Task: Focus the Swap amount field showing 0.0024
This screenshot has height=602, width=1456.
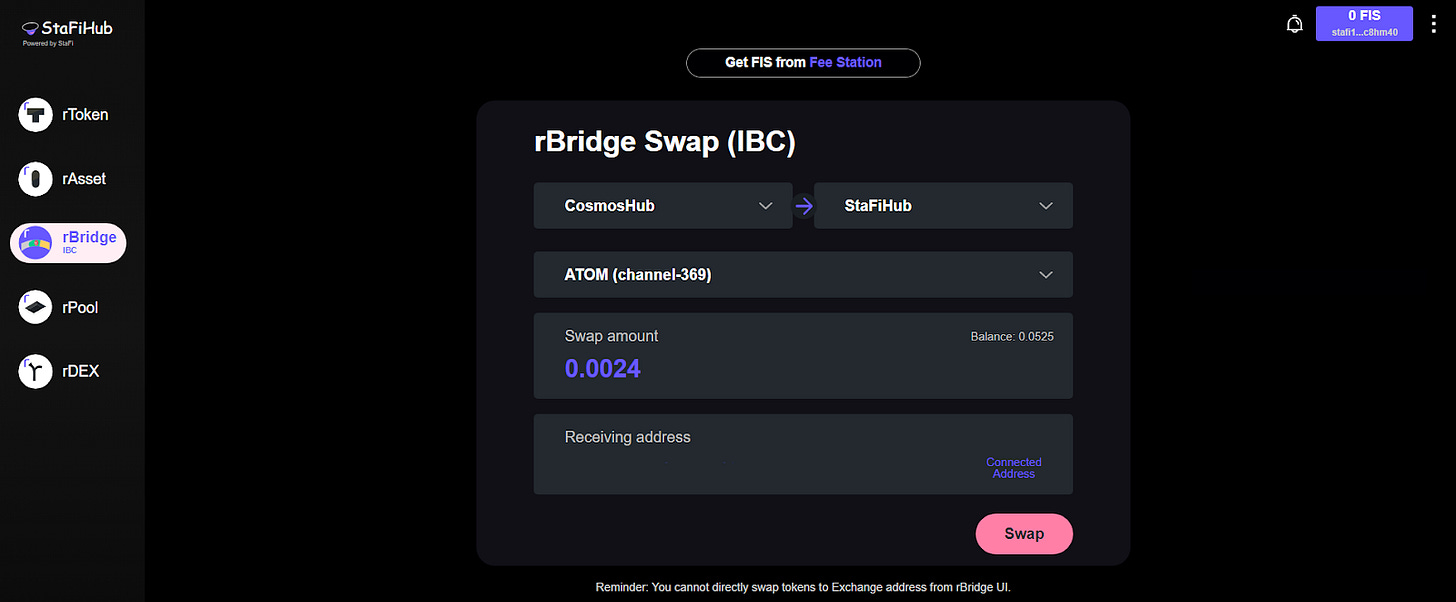Action: tap(803, 356)
